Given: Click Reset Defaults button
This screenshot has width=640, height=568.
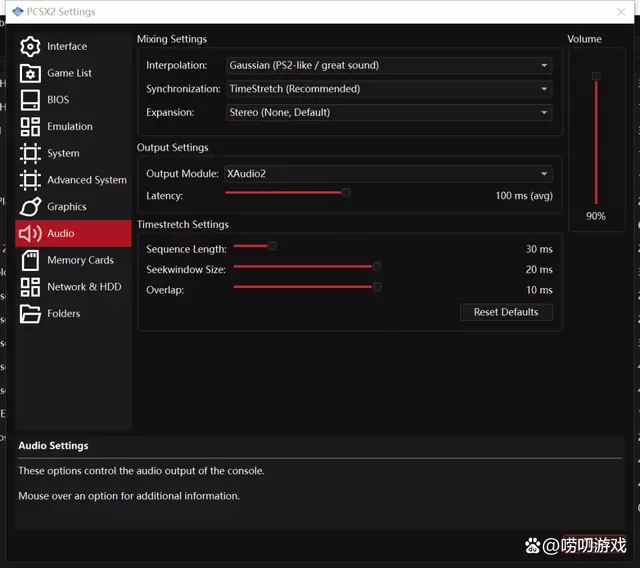Looking at the screenshot, I should [506, 312].
